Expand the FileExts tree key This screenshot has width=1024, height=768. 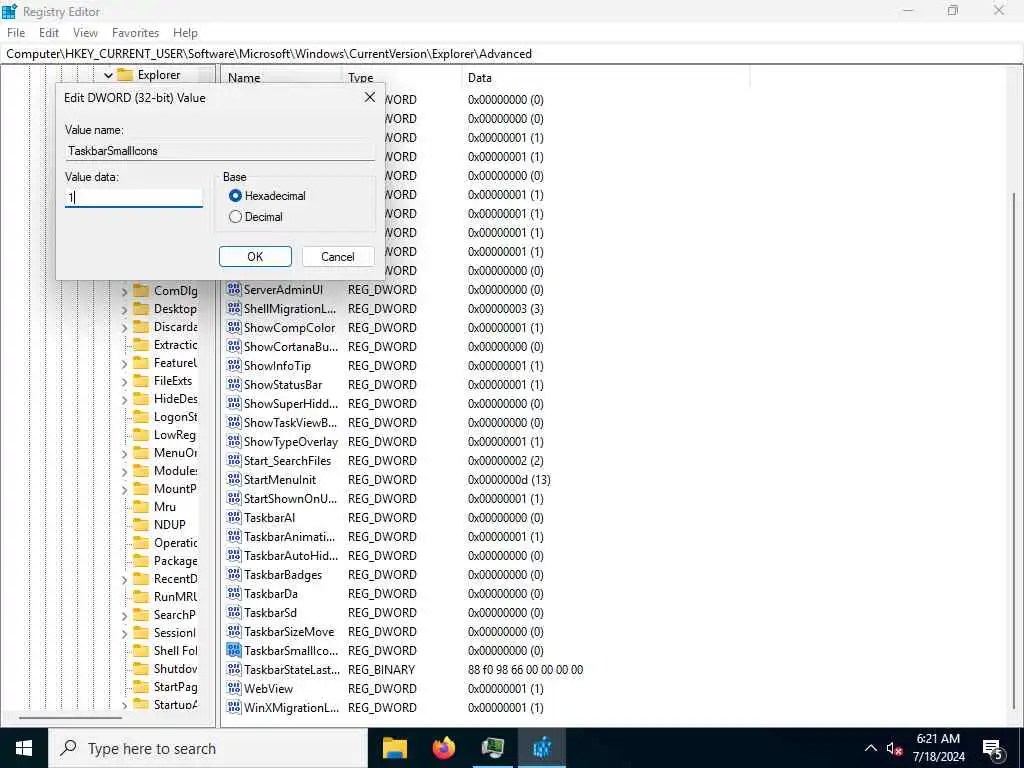point(125,381)
